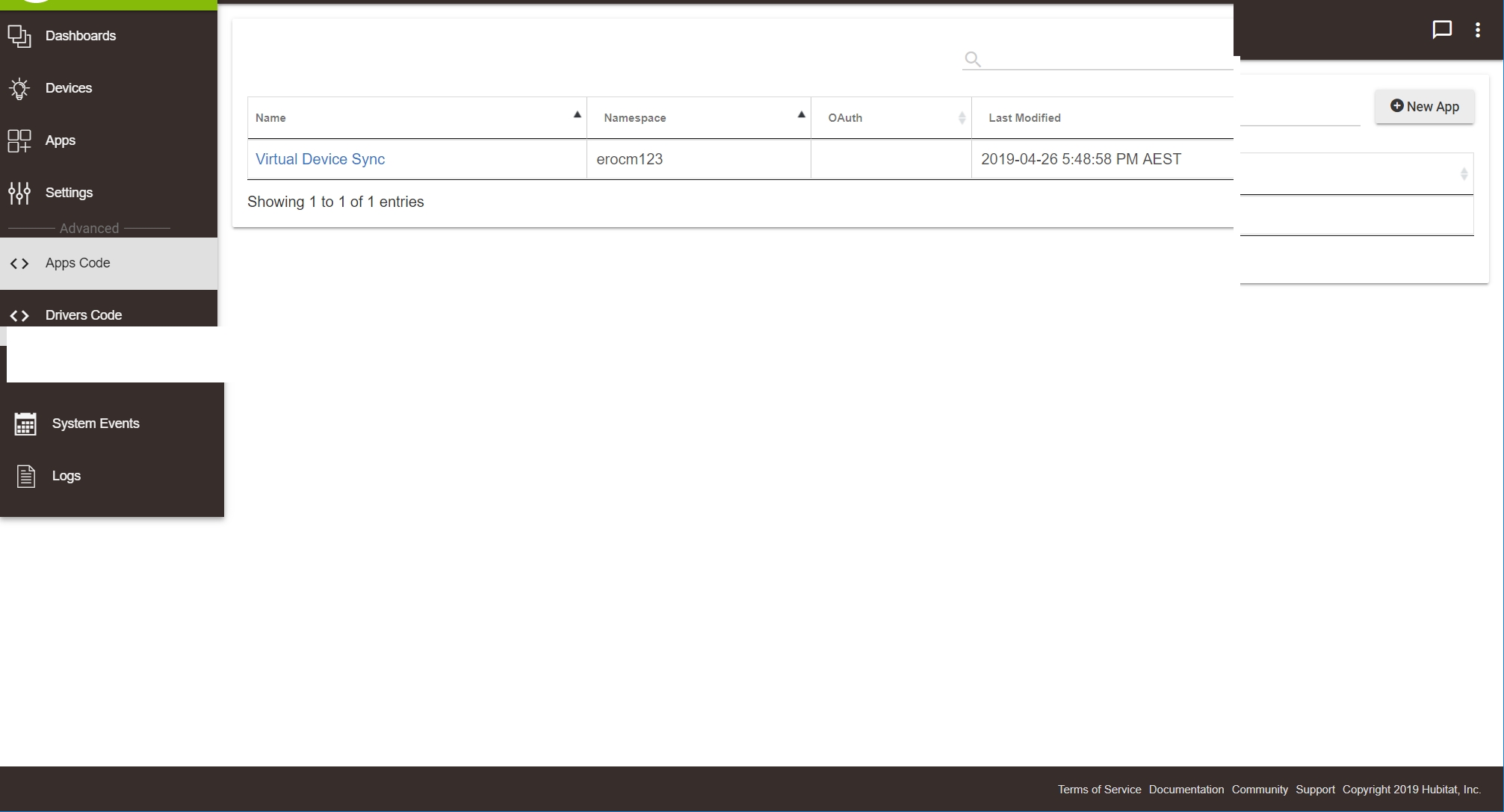Click the search magnifier icon

tap(972, 59)
